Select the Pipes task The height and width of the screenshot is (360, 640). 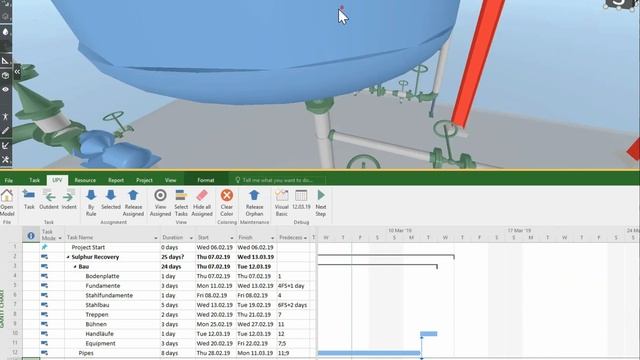pyautogui.click(x=86, y=353)
